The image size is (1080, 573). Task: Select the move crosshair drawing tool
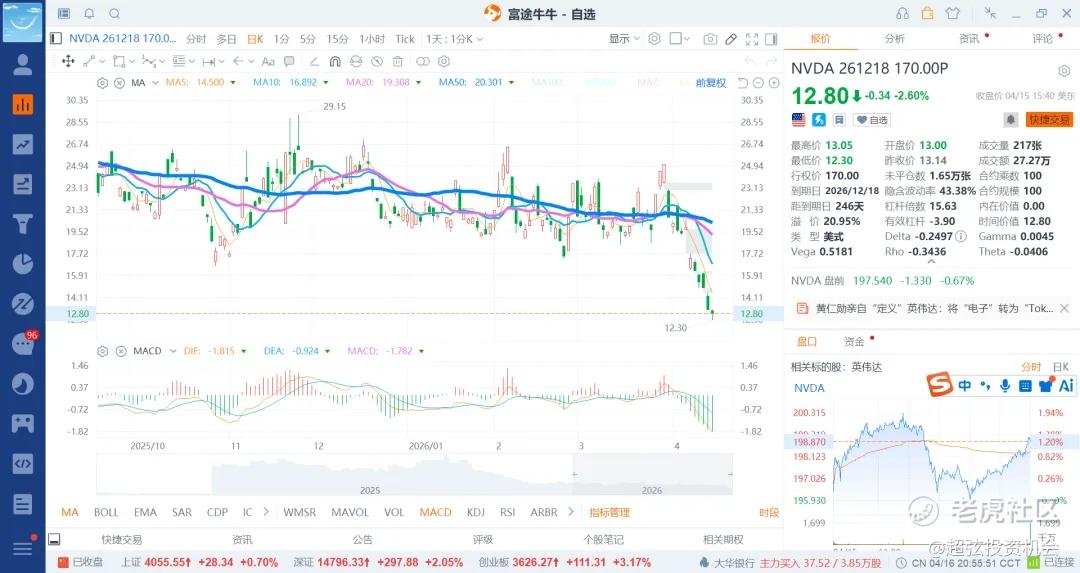(68, 61)
